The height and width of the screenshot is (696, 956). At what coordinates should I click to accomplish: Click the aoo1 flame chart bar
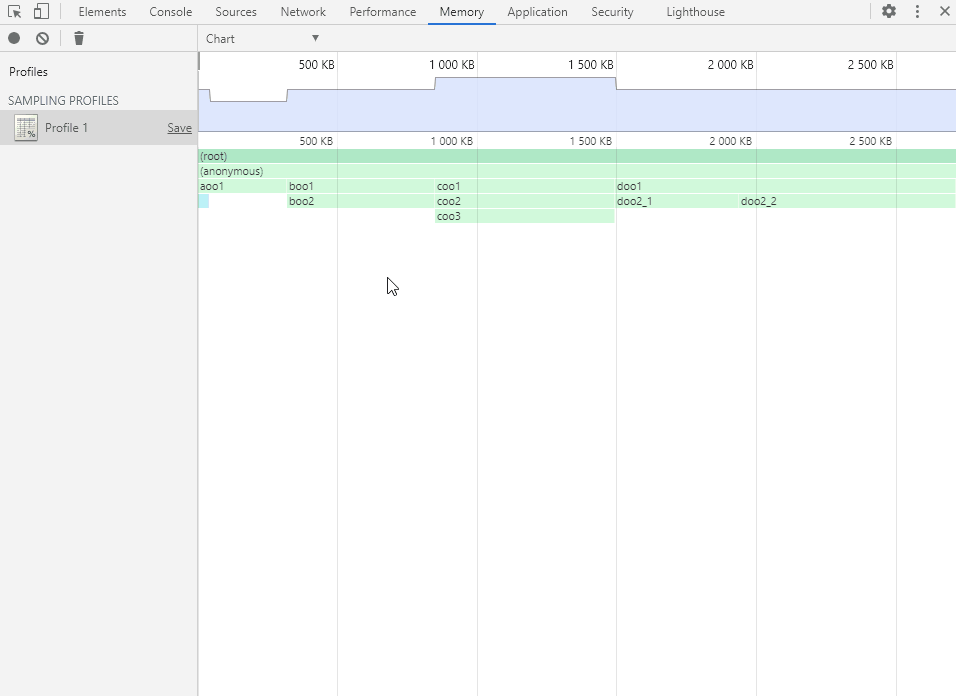point(243,186)
